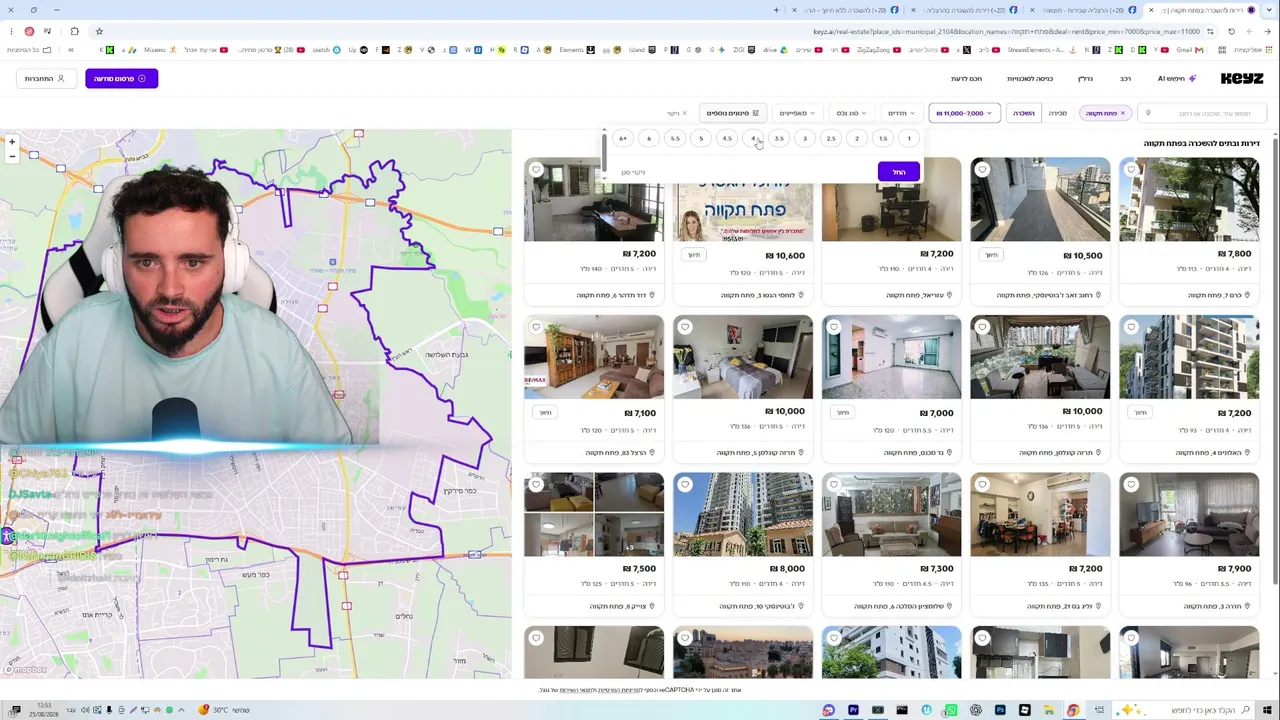The height and width of the screenshot is (720, 1280).
Task: Open File Explorer from the taskbar
Action: tap(1048, 710)
